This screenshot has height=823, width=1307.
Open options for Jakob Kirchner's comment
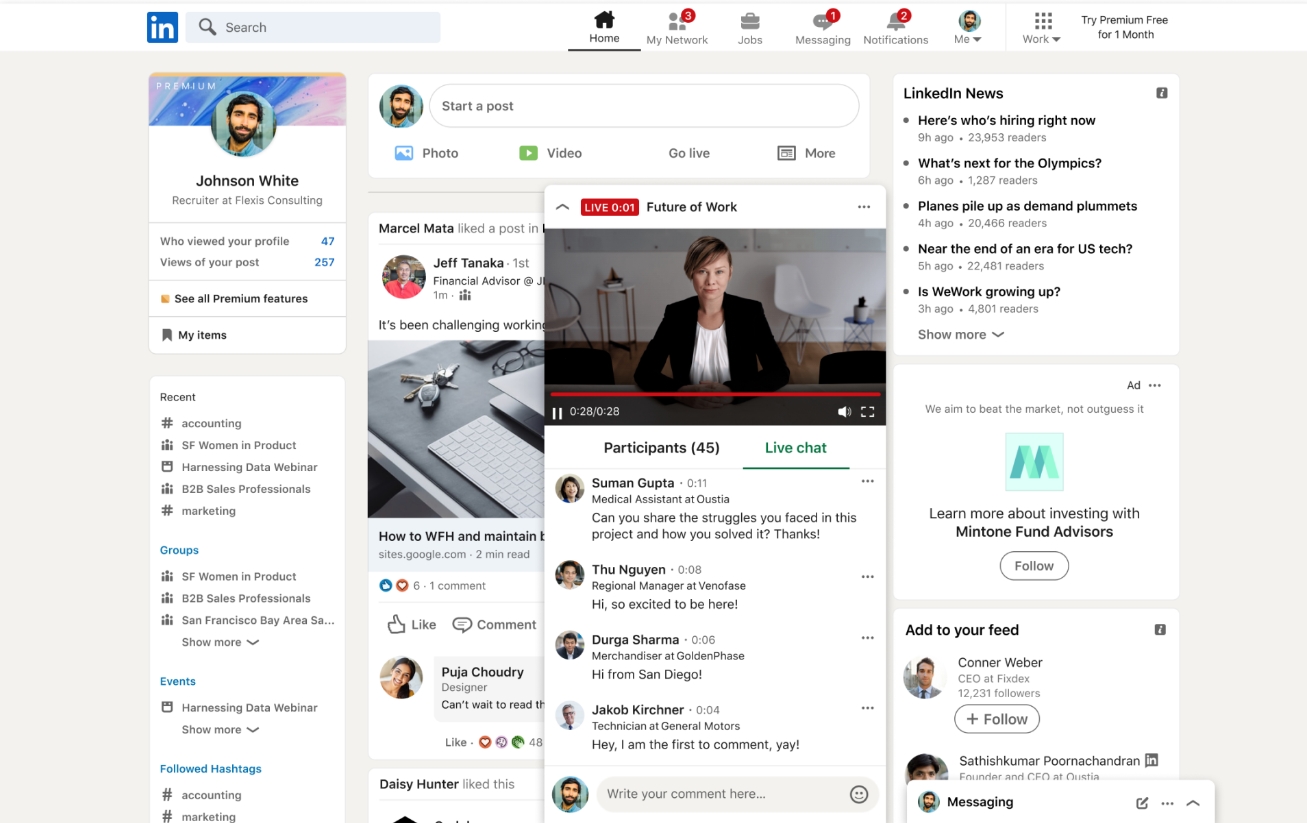click(868, 708)
